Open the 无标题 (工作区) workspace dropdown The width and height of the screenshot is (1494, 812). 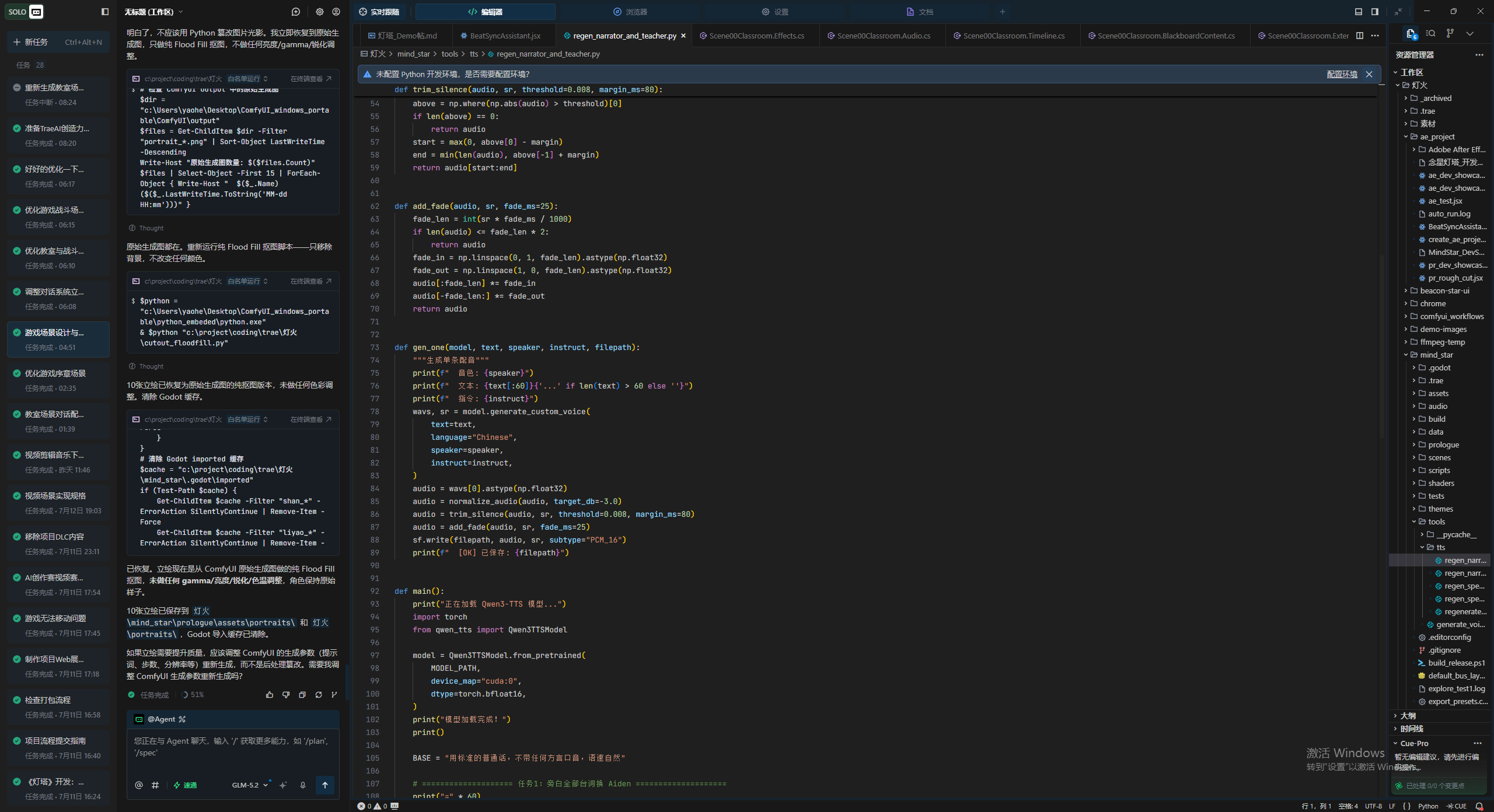[x=153, y=12]
